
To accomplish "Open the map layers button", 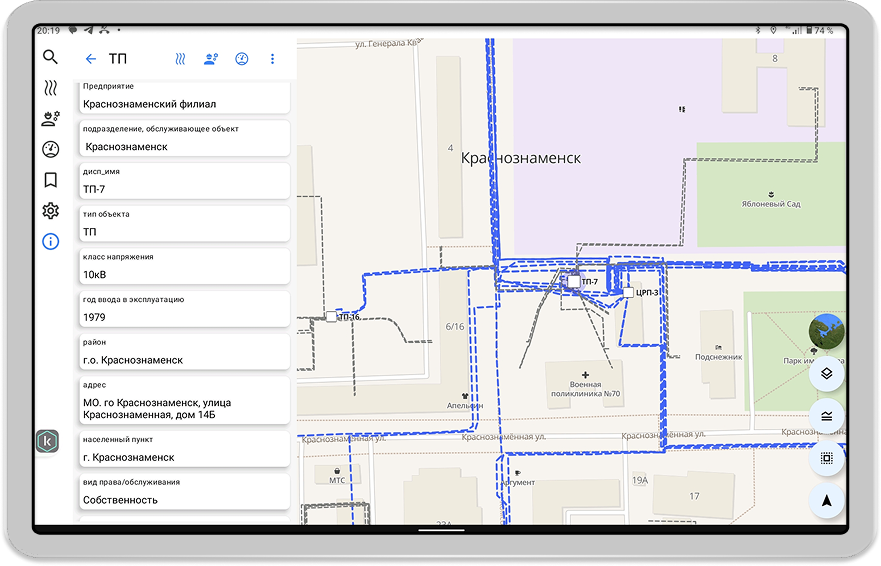I will coord(826,374).
